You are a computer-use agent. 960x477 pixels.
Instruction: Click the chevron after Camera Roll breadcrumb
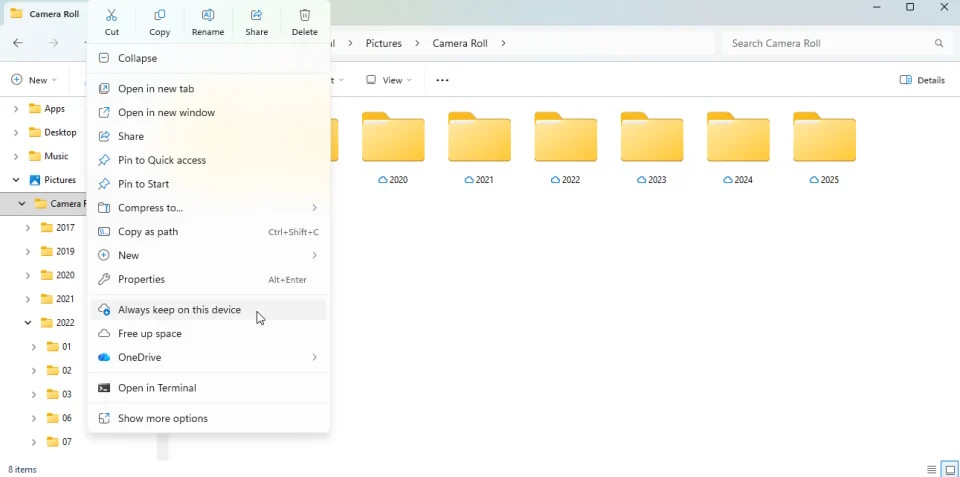(503, 43)
